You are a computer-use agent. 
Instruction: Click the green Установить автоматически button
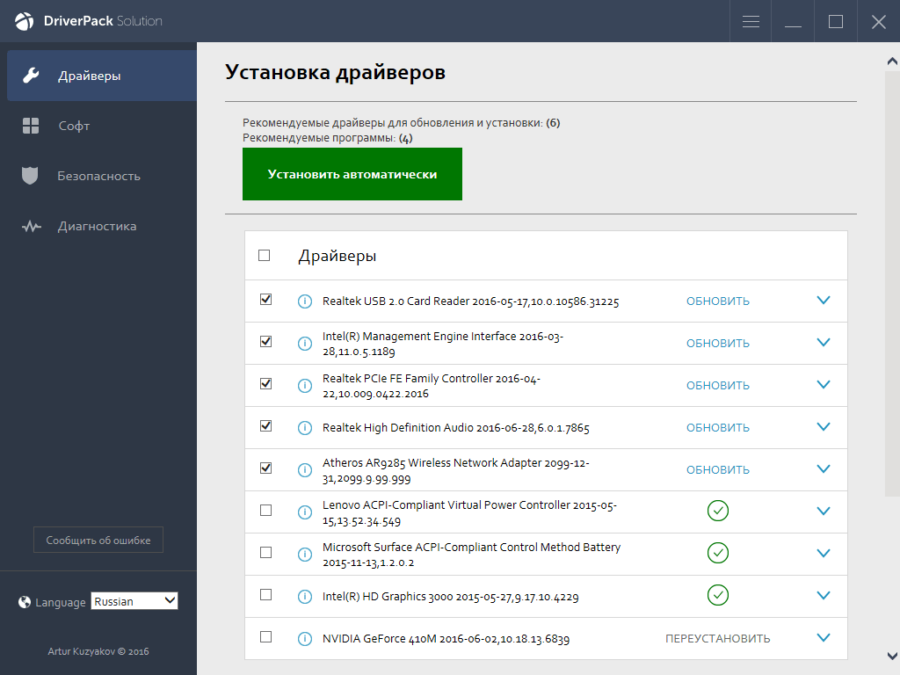point(352,174)
